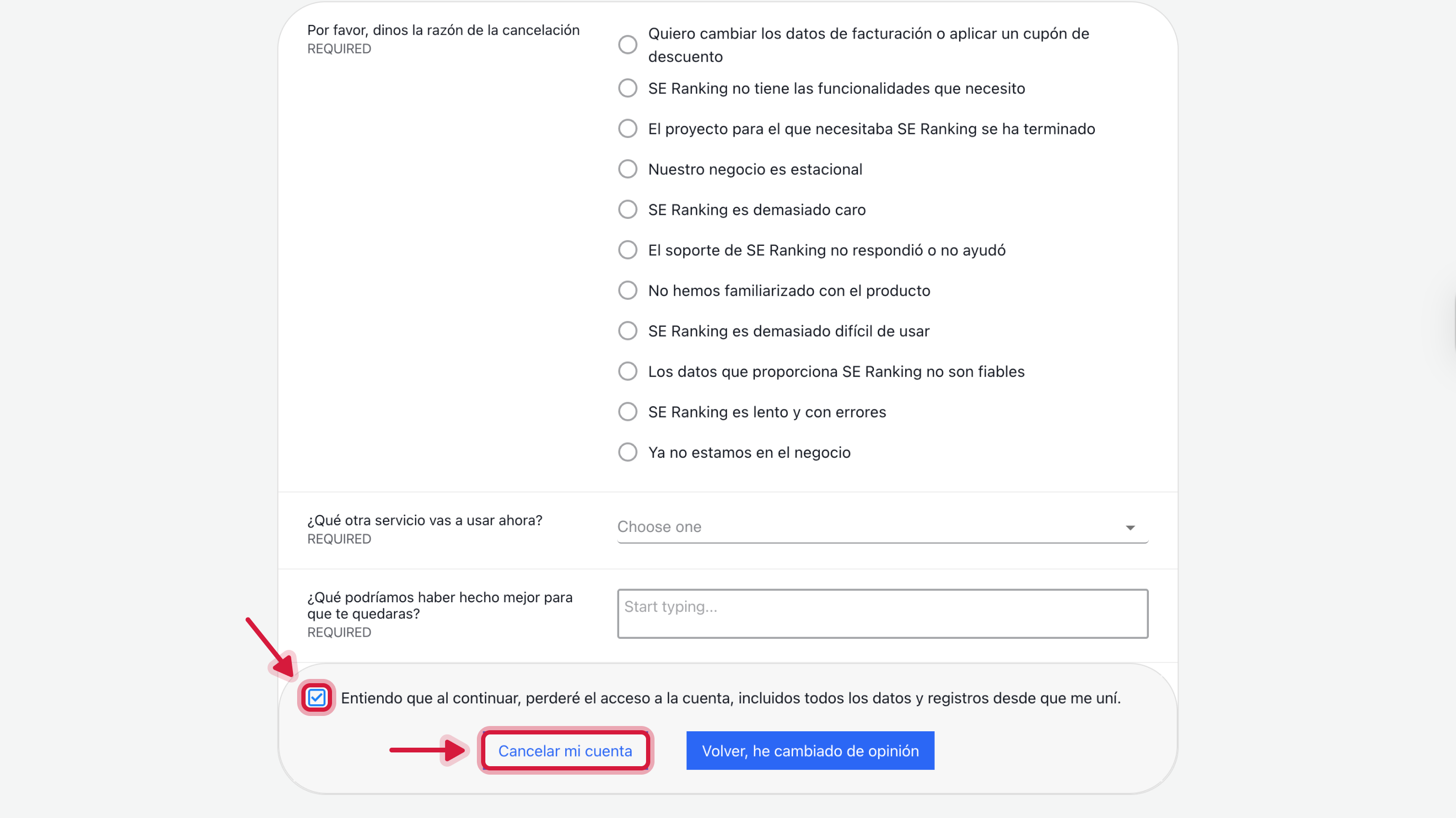Select 'Quiero cambiar los datos de facturación' option
The height and width of the screenshot is (818, 1456).
point(628,44)
